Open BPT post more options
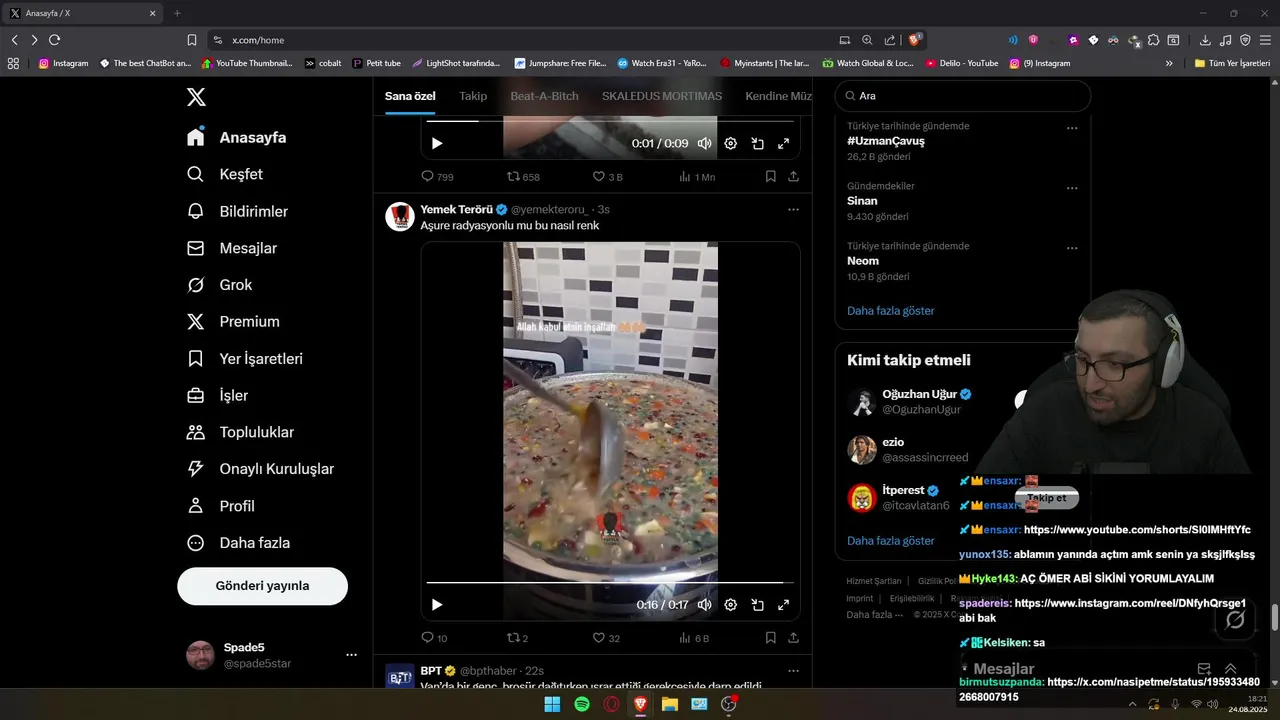 point(793,671)
